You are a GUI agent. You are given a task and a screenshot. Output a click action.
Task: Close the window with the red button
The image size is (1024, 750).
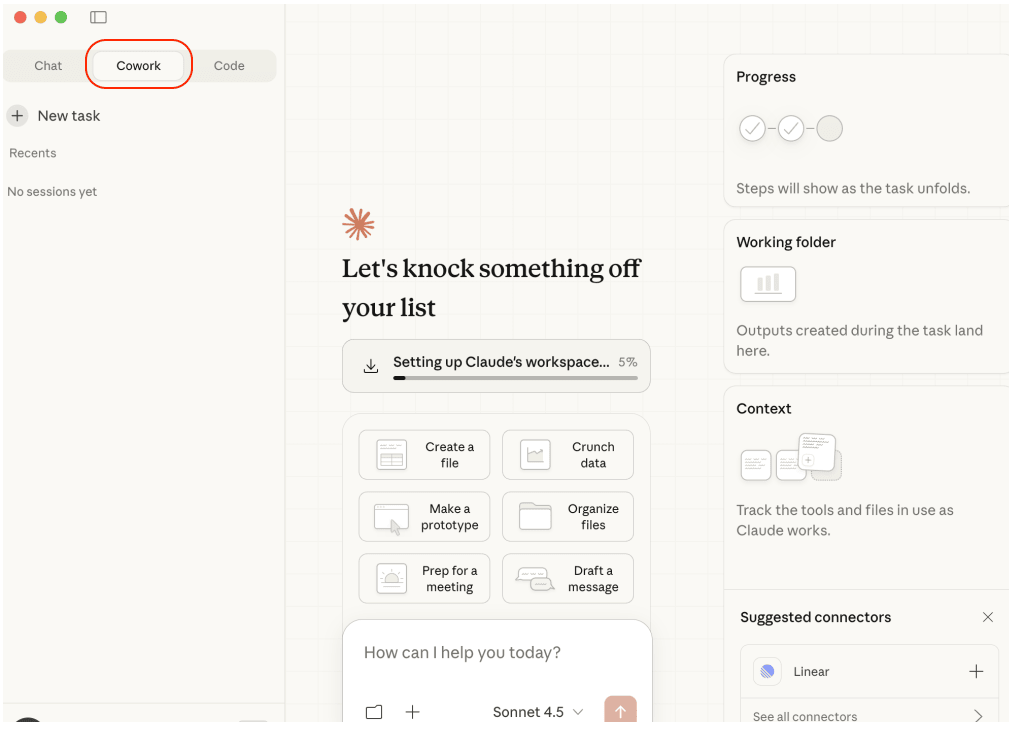click(x=20, y=17)
